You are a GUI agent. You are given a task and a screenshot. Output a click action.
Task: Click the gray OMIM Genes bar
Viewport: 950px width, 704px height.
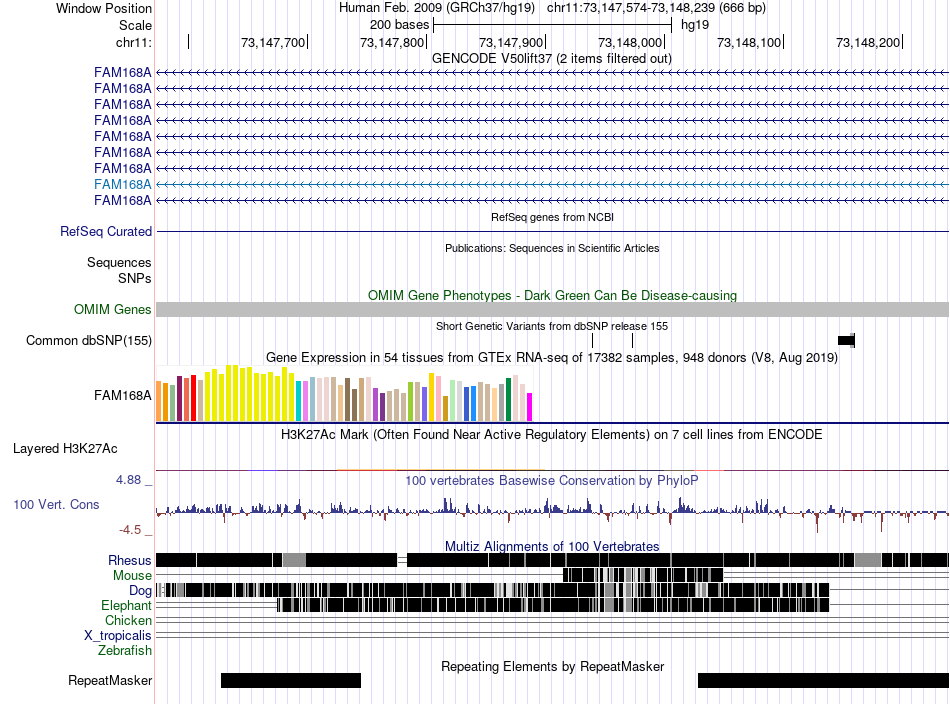pyautogui.click(x=552, y=310)
